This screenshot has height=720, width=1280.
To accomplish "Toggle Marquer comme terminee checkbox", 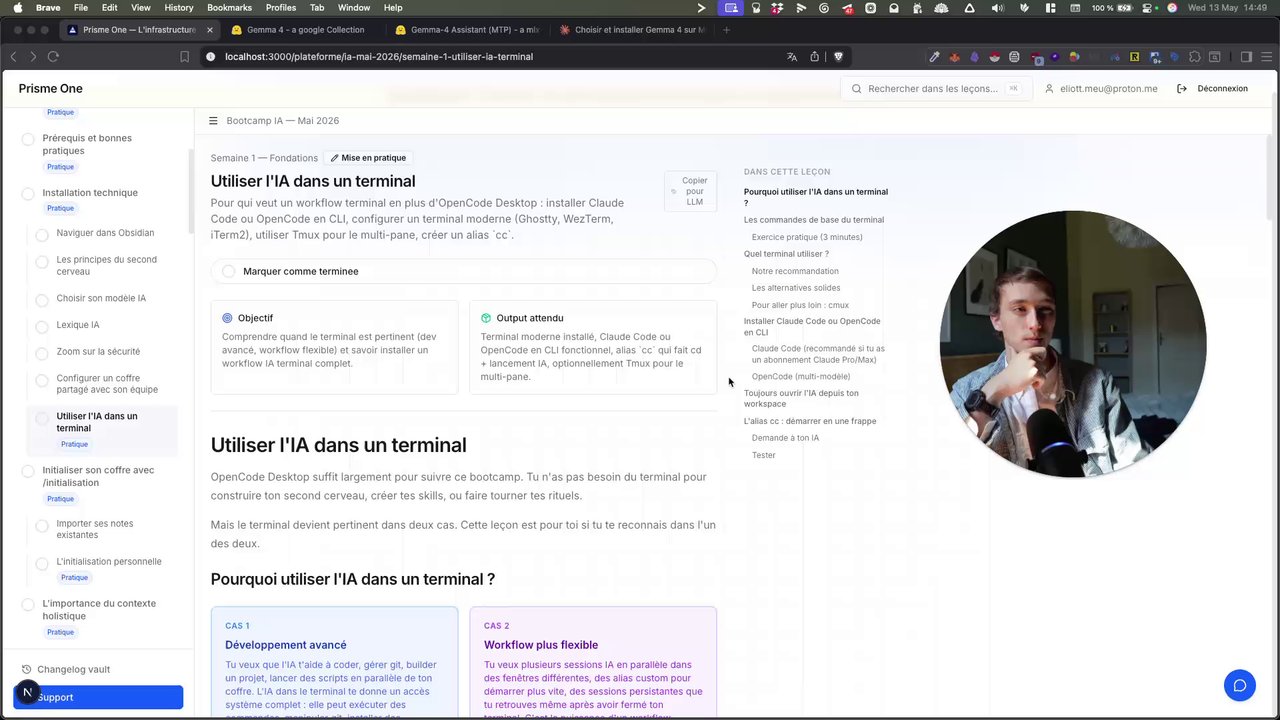I will (x=229, y=272).
